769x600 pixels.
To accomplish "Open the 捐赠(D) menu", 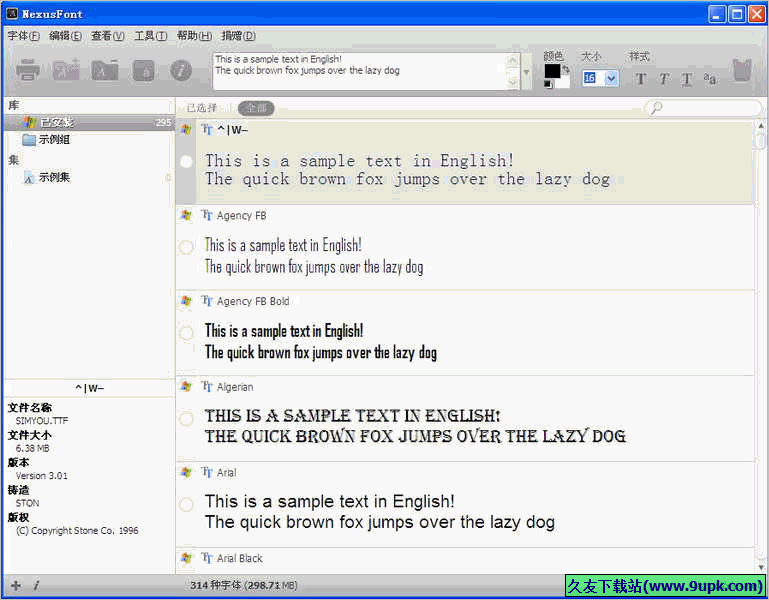I will (x=238, y=36).
